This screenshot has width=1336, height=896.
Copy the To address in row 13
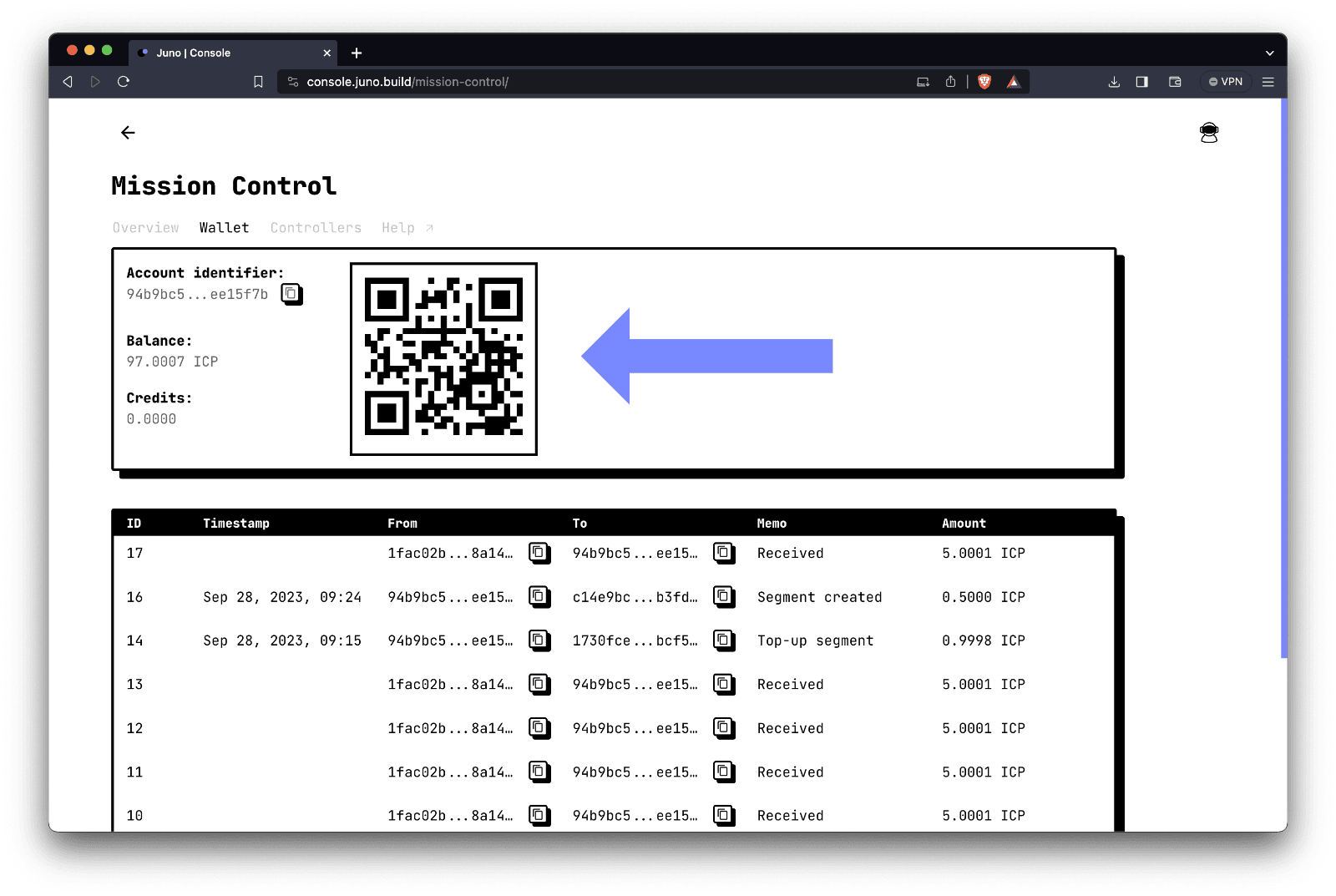[x=724, y=684]
